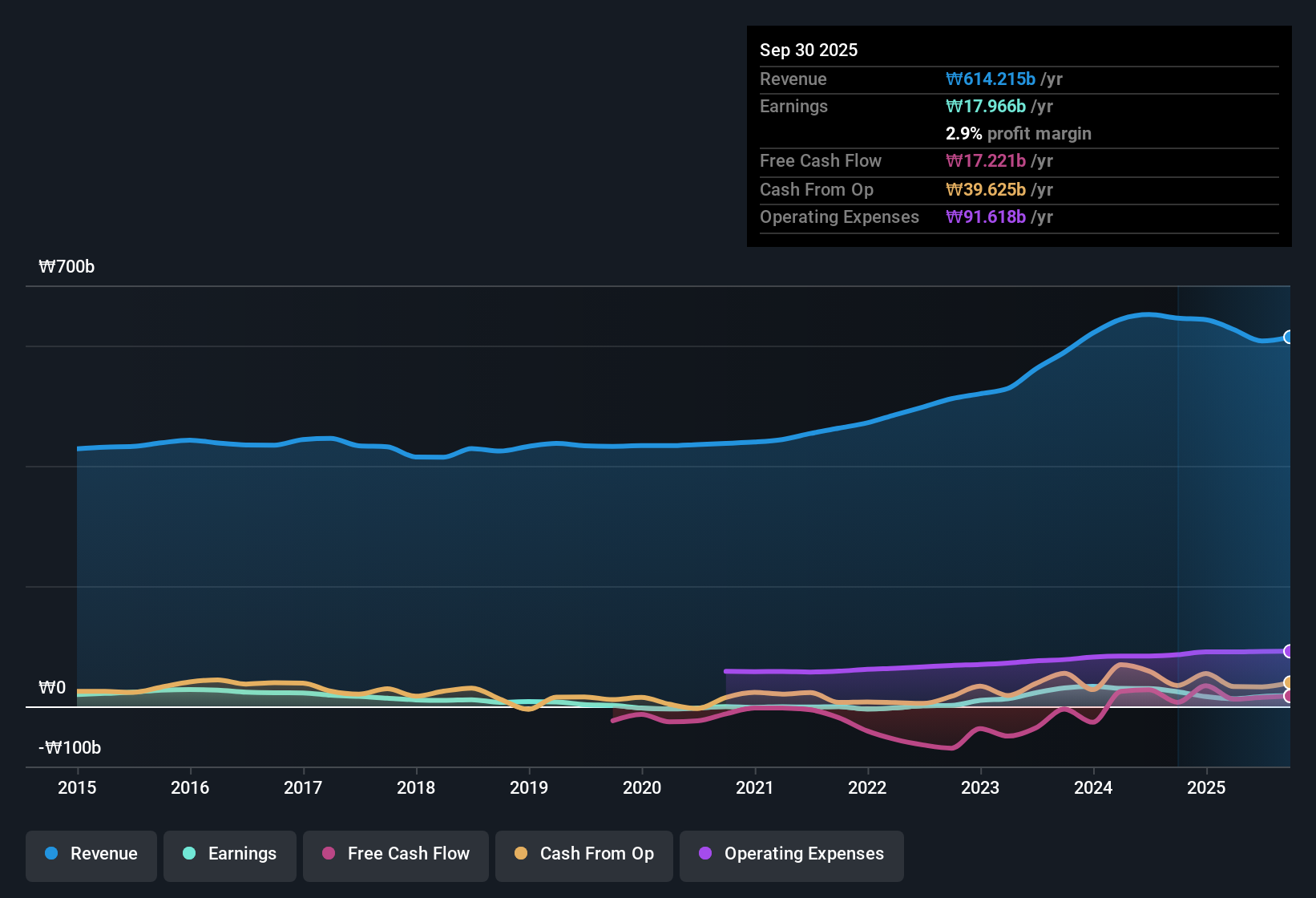
Task: Click the Operating Expenses endpoint circle
Action: click(1289, 650)
